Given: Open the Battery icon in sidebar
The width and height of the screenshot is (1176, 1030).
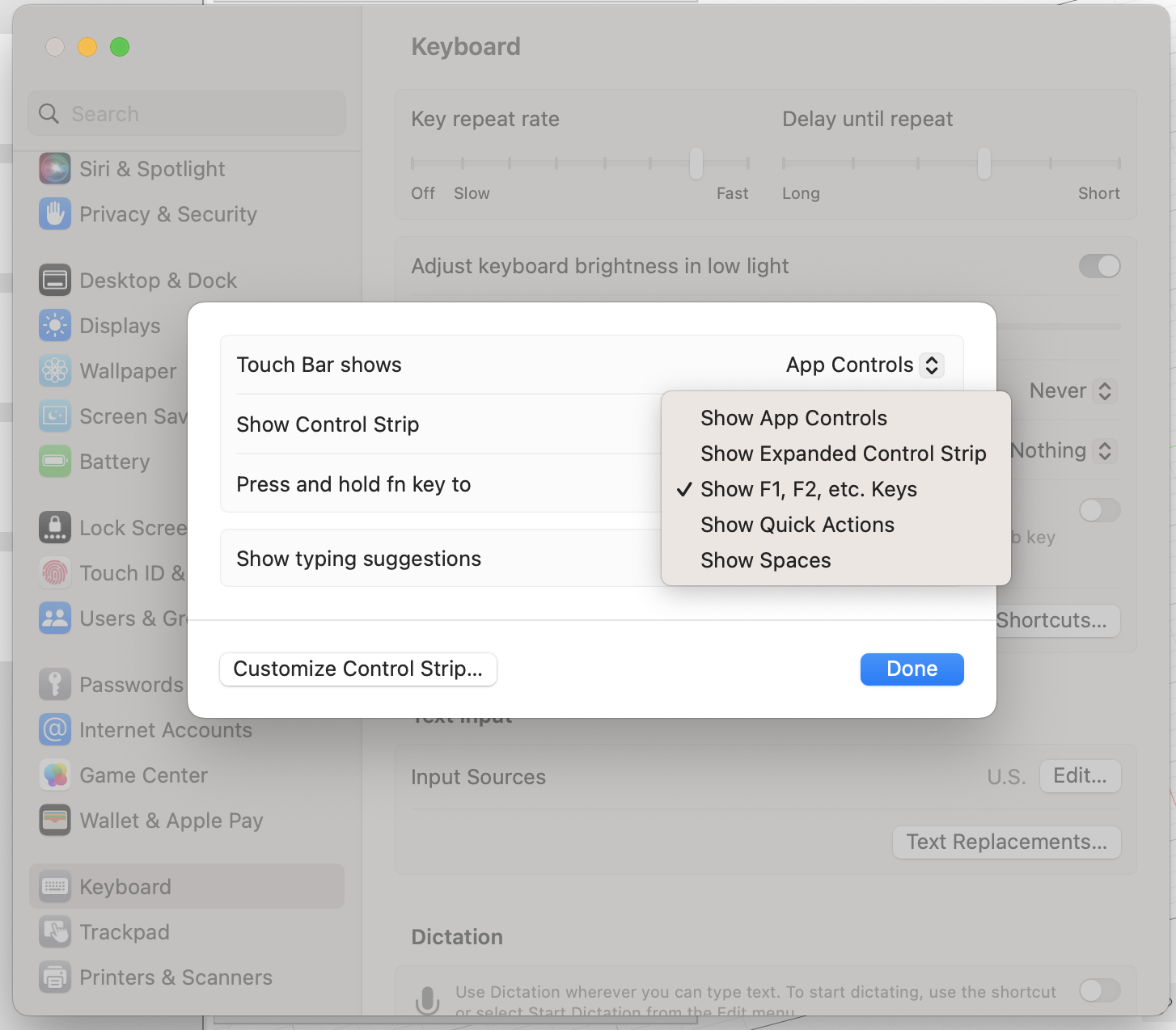Looking at the screenshot, I should [55, 462].
